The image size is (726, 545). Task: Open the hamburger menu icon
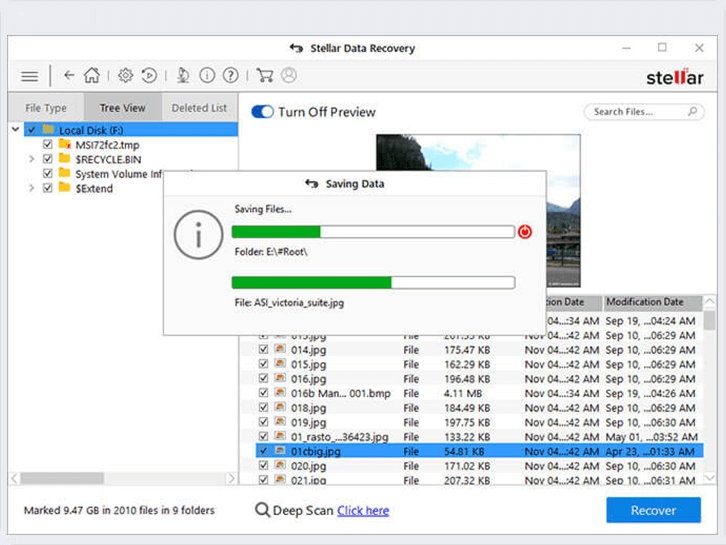(x=30, y=76)
